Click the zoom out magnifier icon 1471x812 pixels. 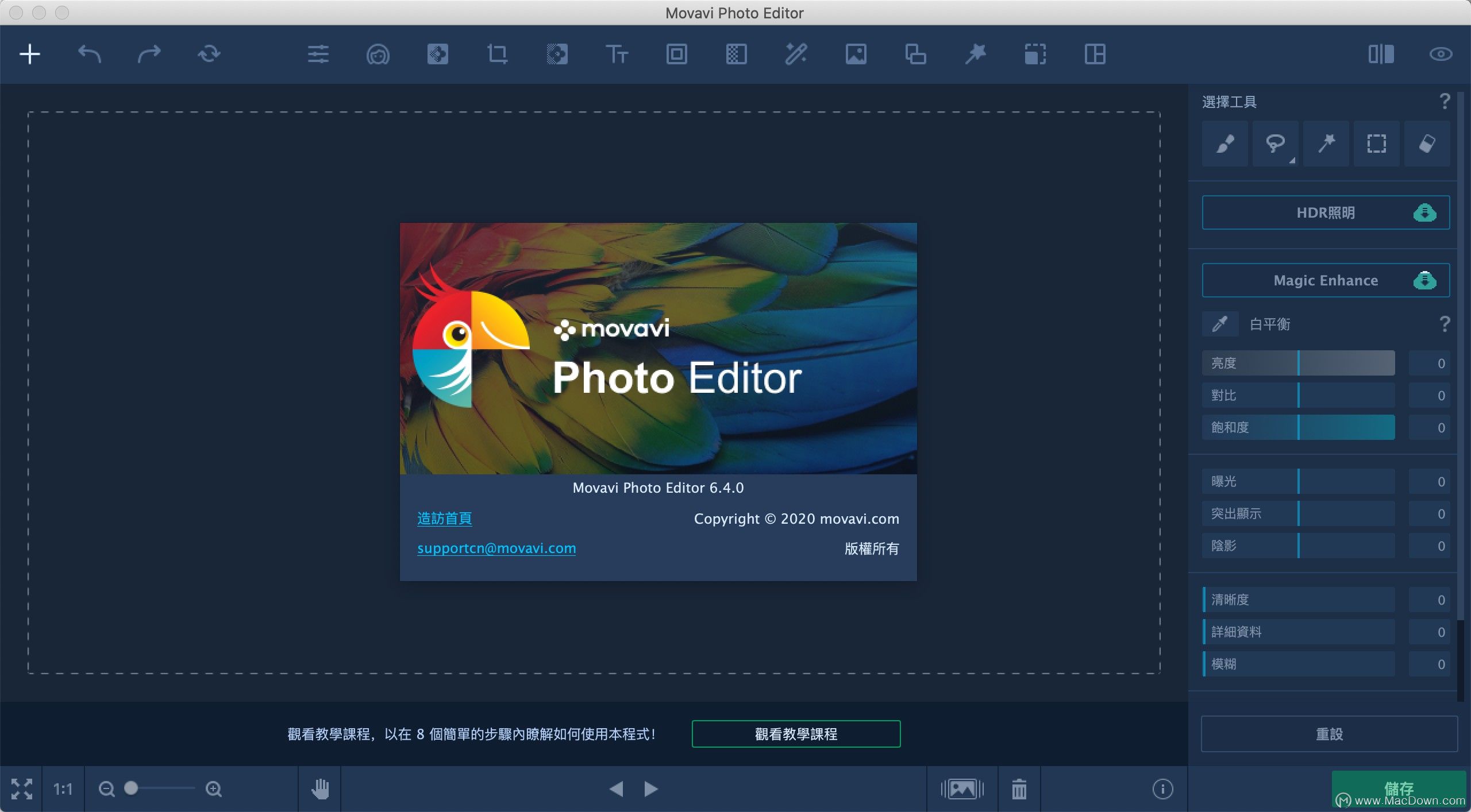pyautogui.click(x=107, y=789)
